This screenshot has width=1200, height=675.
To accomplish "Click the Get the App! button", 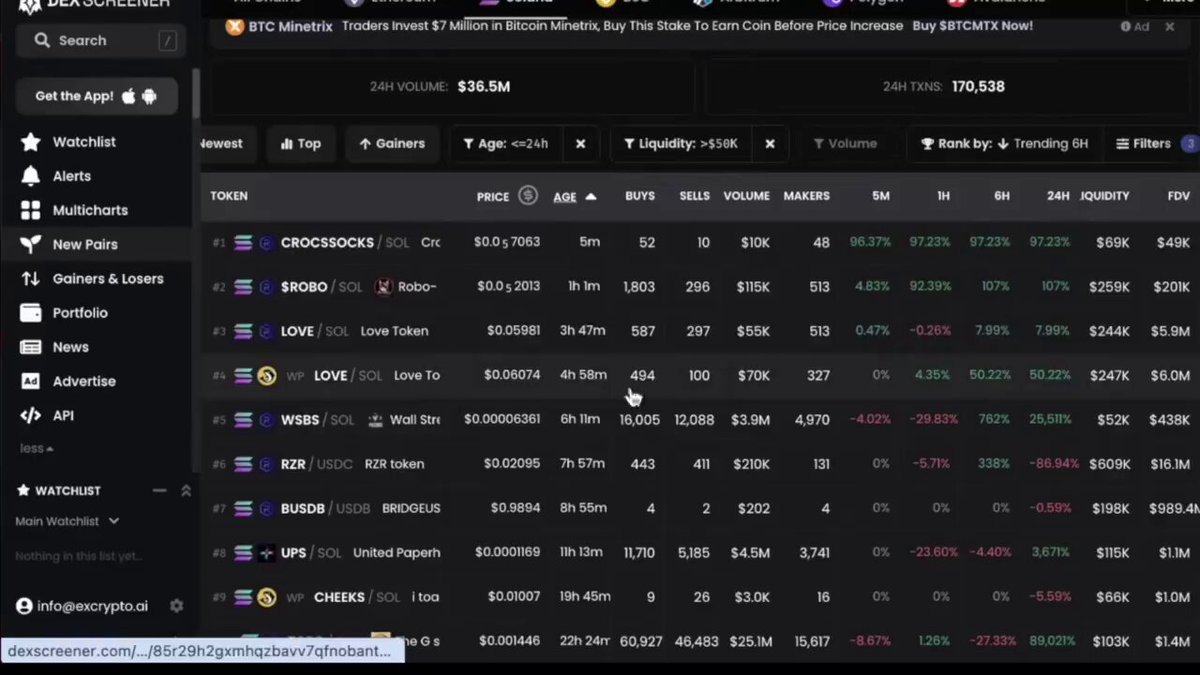I will click(x=97, y=96).
